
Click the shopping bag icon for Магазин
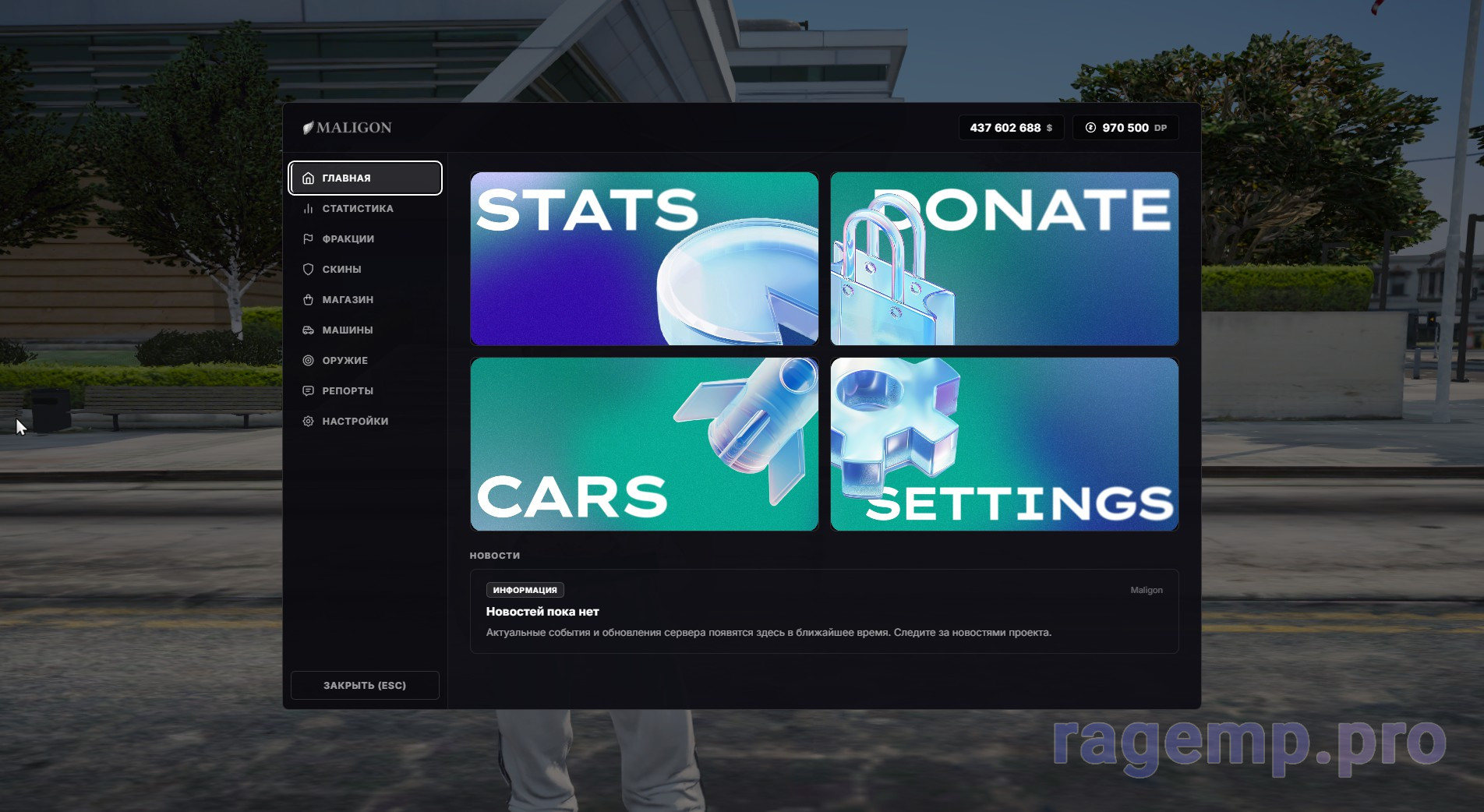308,300
